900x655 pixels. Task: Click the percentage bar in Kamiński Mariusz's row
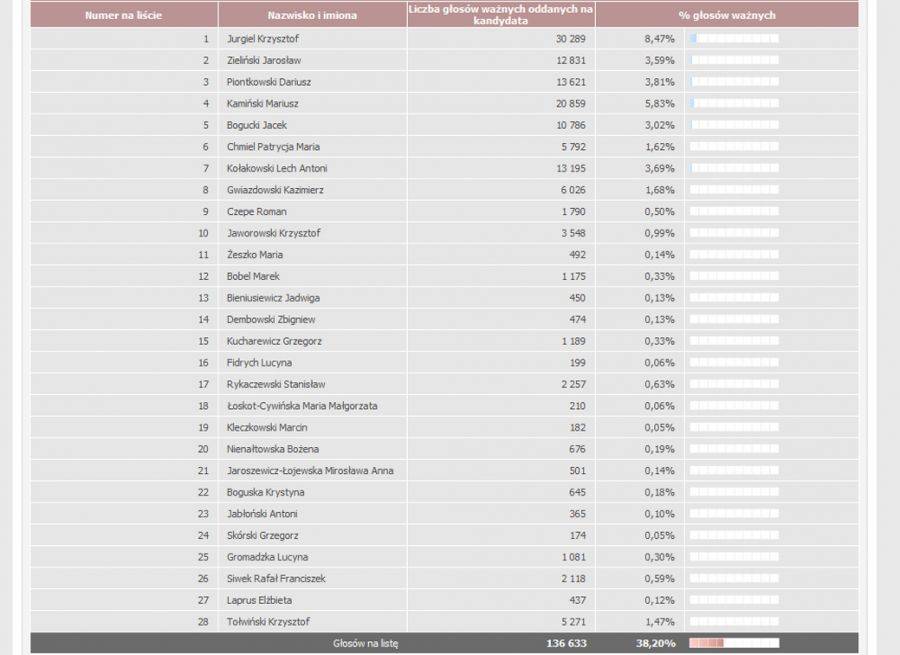point(735,104)
